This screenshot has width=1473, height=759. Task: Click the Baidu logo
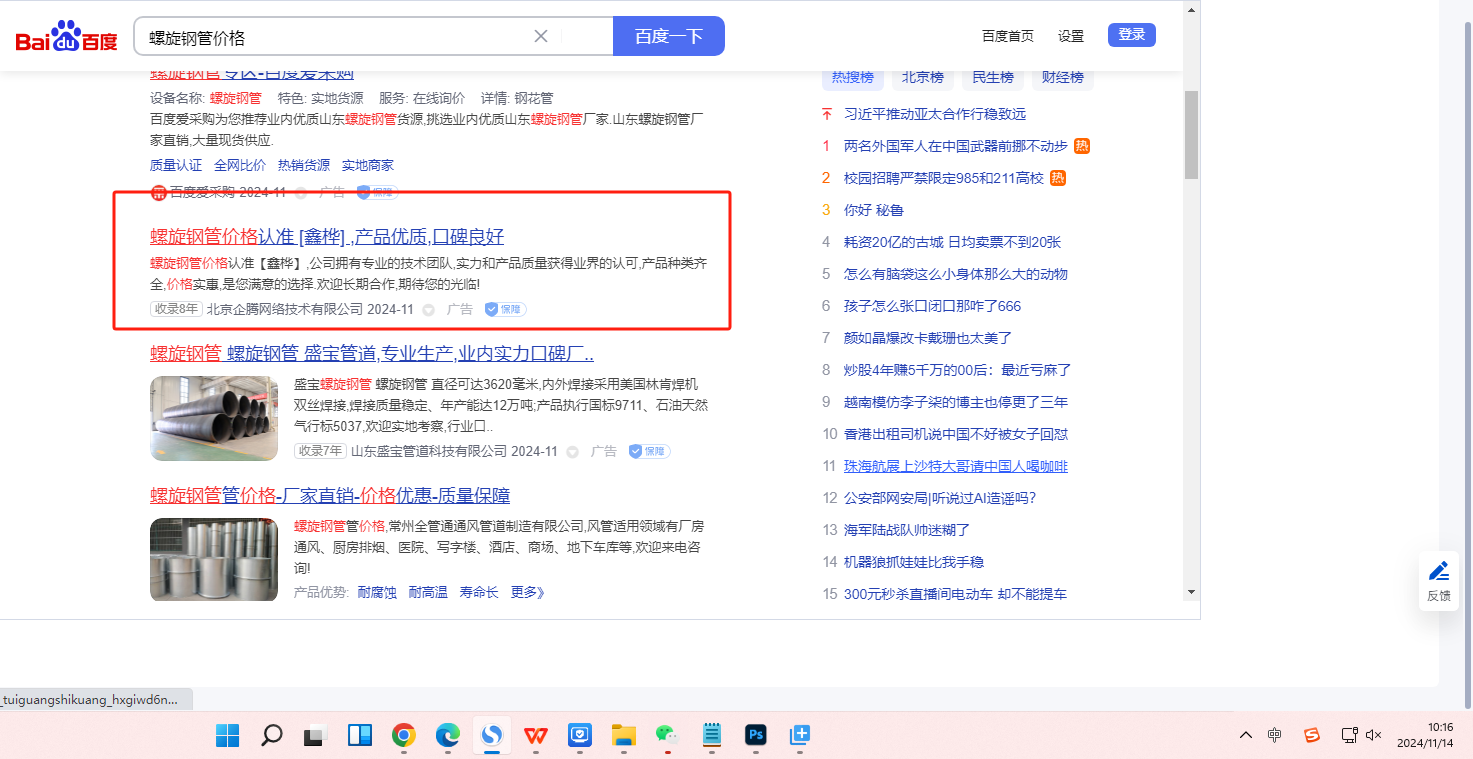coord(66,38)
